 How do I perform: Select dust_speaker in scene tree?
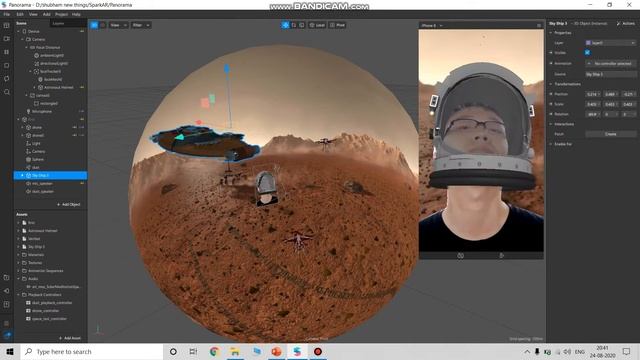[x=40, y=191]
